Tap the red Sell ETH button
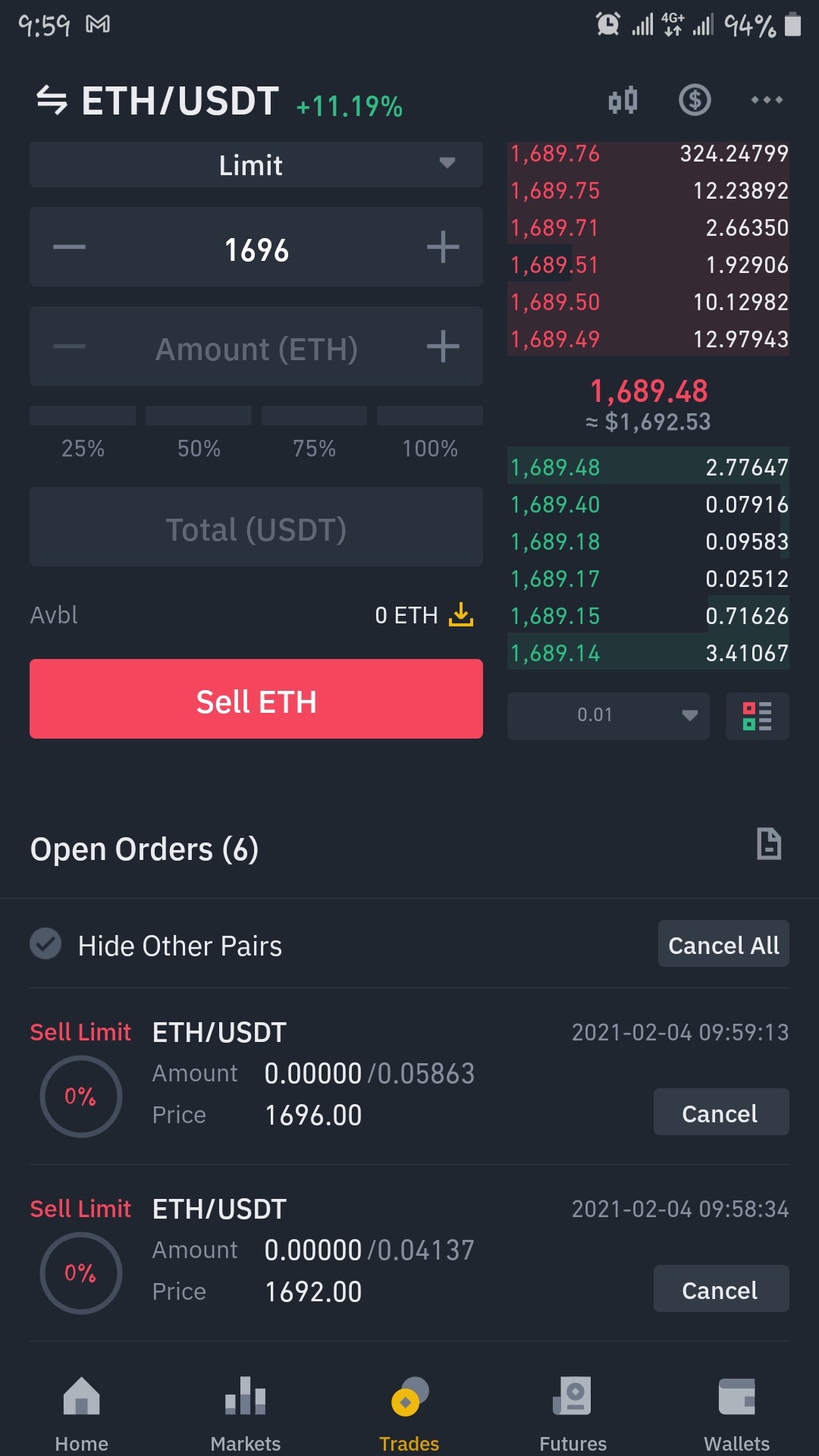The width and height of the screenshot is (819, 1456). tap(256, 698)
